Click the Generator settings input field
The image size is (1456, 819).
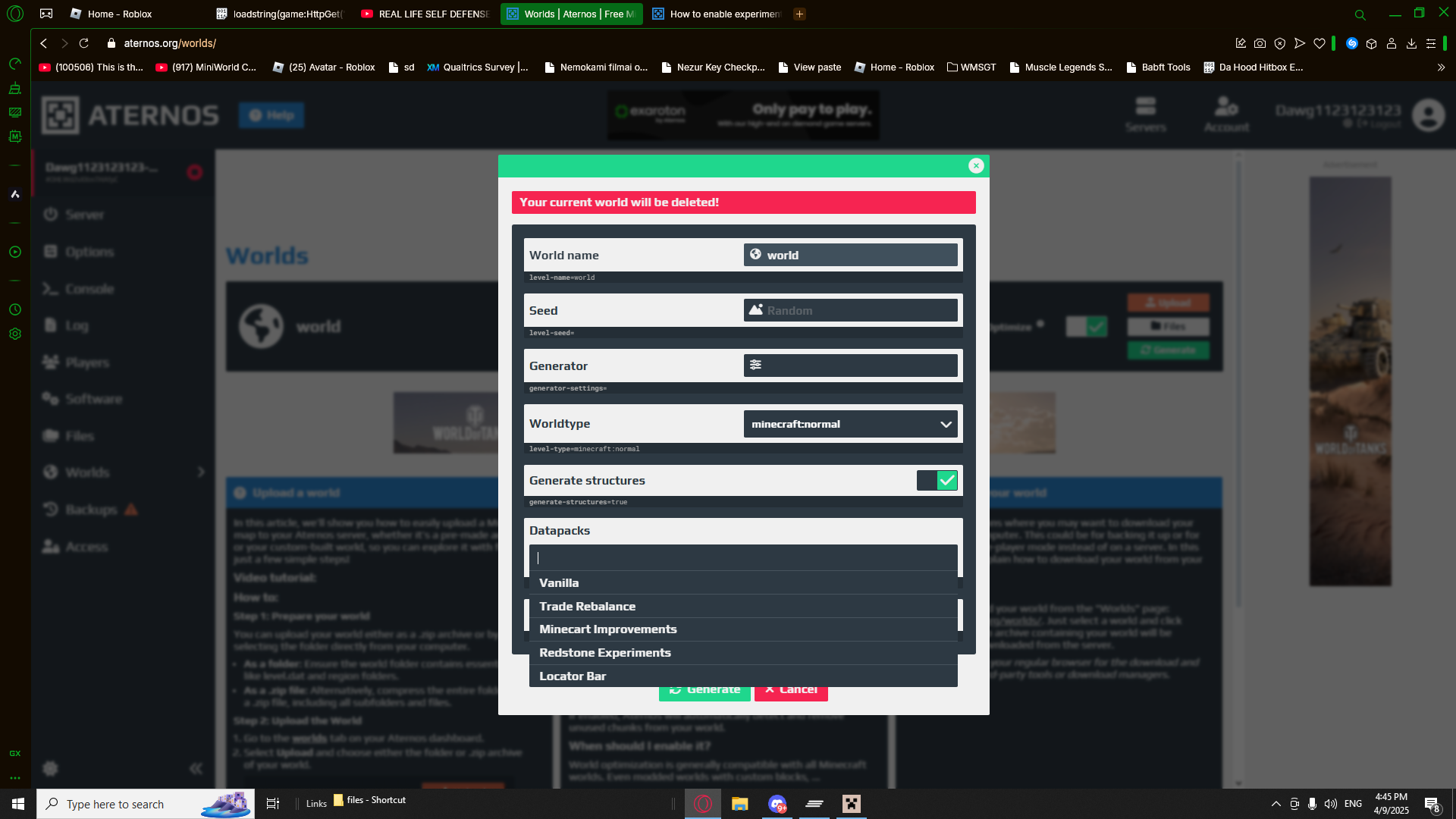click(x=850, y=366)
